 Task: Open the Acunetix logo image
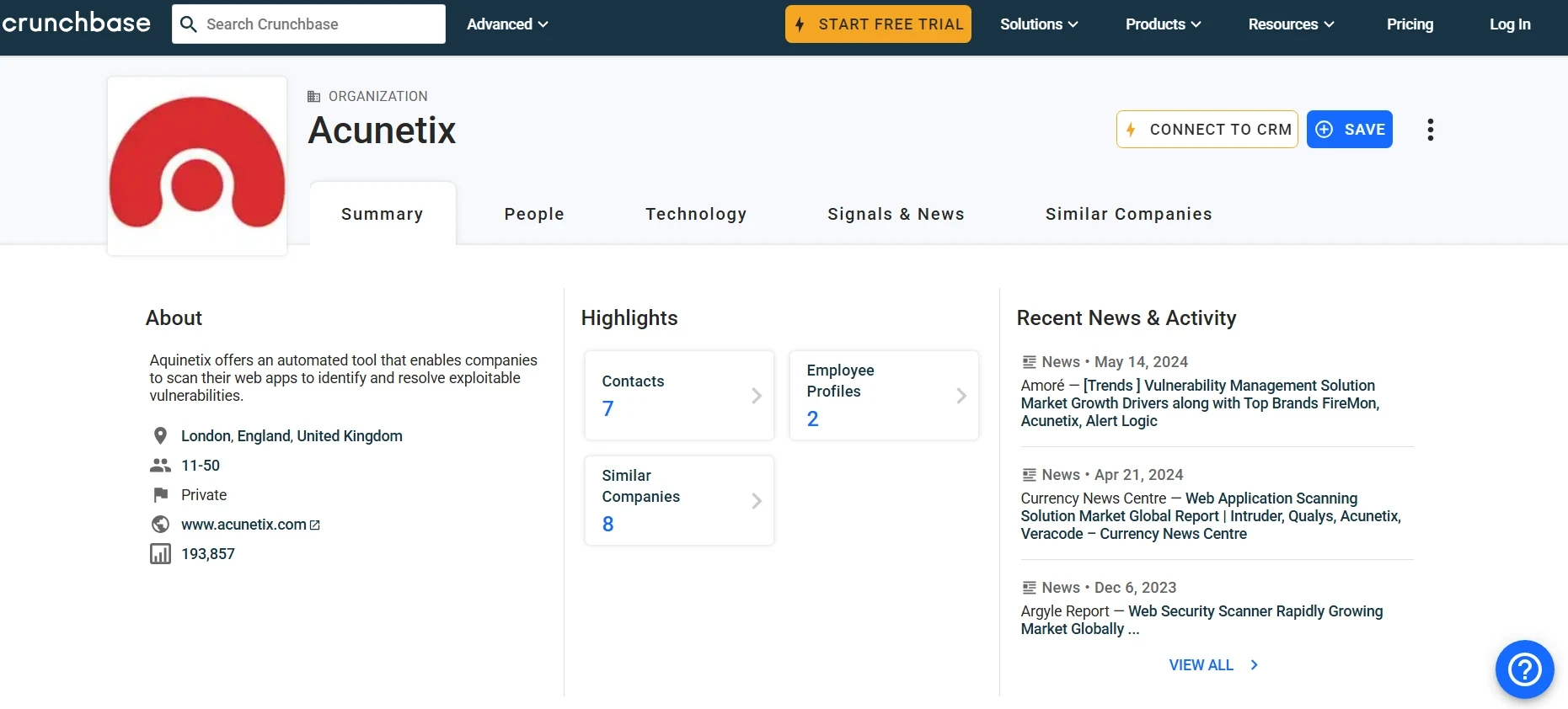pyautogui.click(x=197, y=166)
